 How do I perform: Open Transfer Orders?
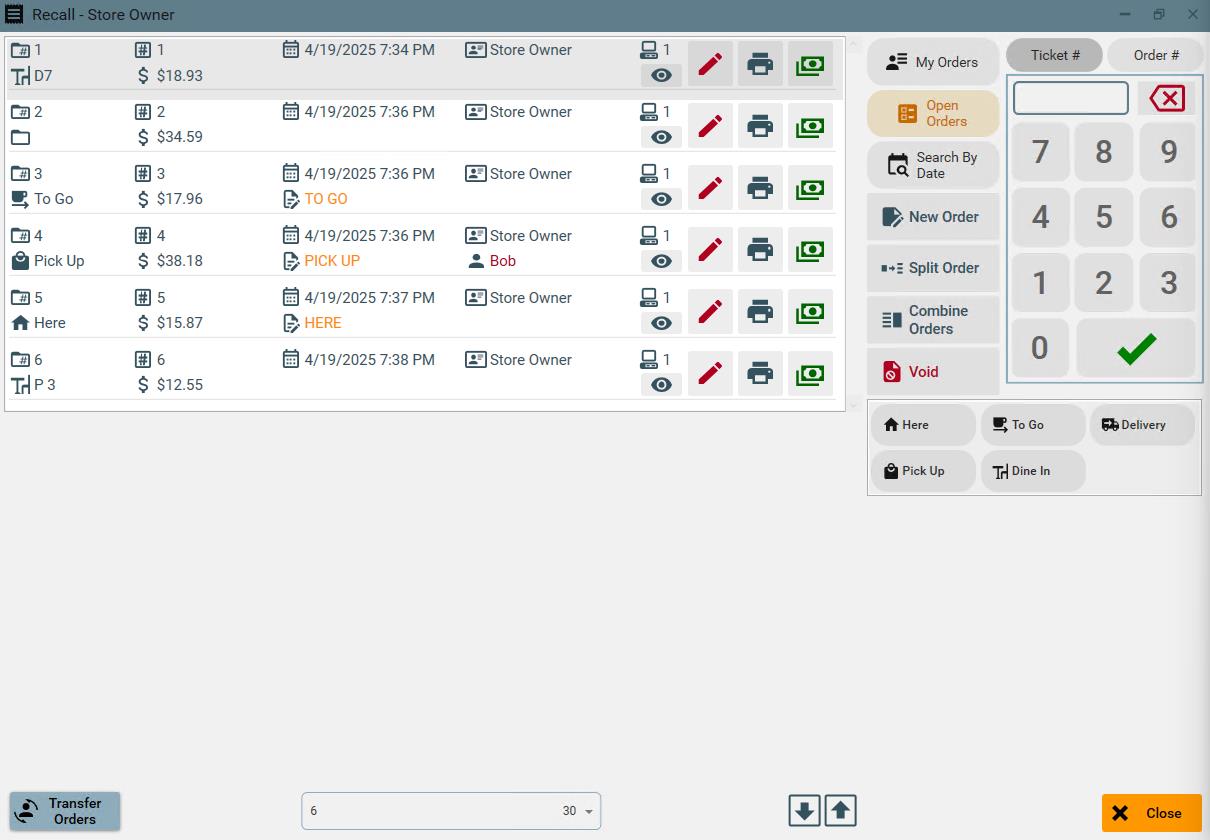[65, 811]
